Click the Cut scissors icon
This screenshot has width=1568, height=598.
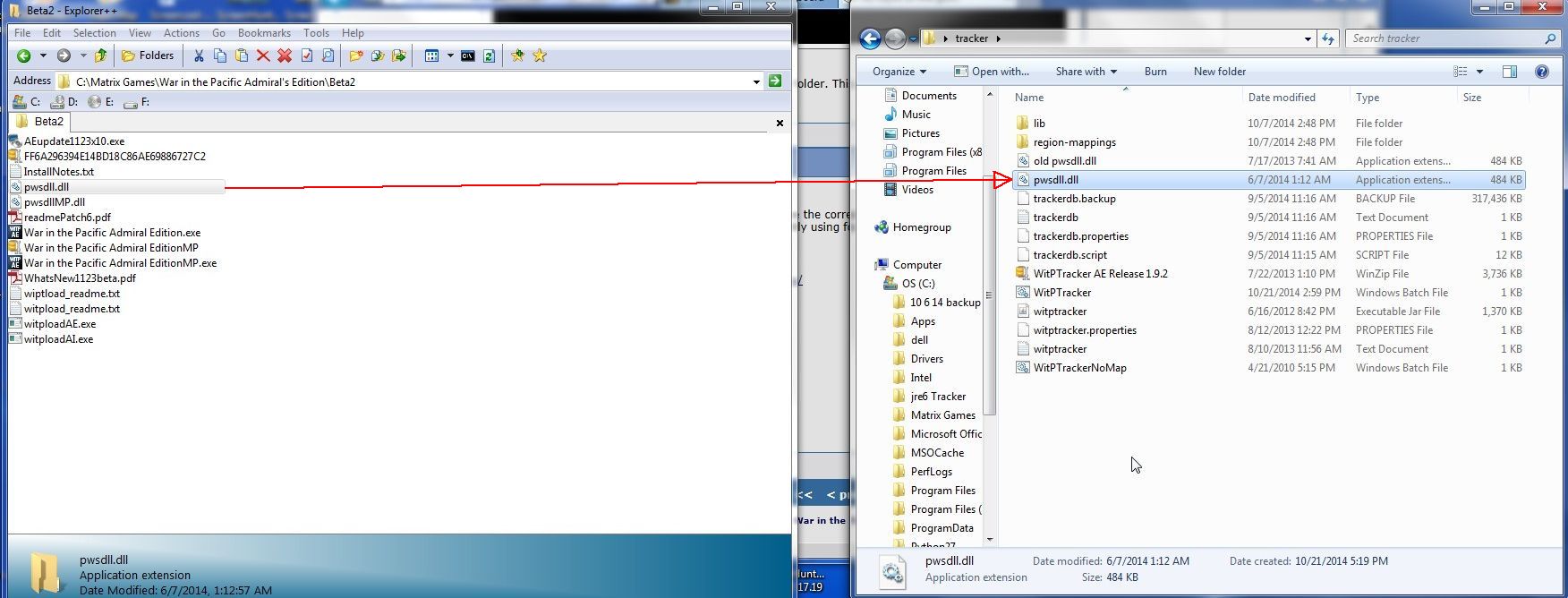coord(199,56)
